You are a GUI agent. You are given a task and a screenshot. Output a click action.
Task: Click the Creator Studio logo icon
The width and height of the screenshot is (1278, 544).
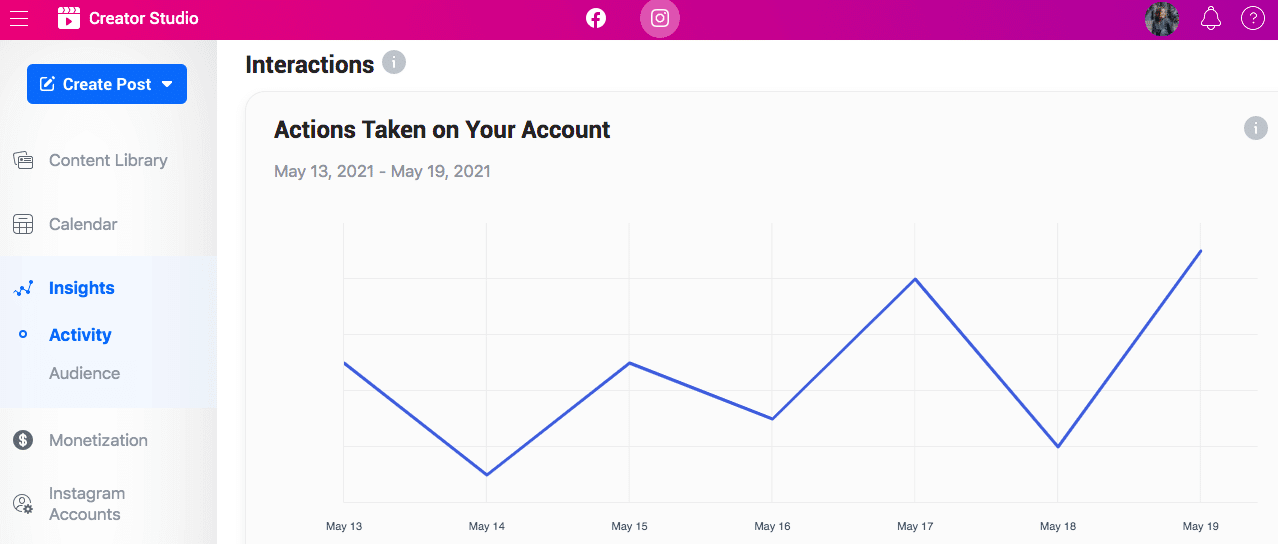coord(68,18)
